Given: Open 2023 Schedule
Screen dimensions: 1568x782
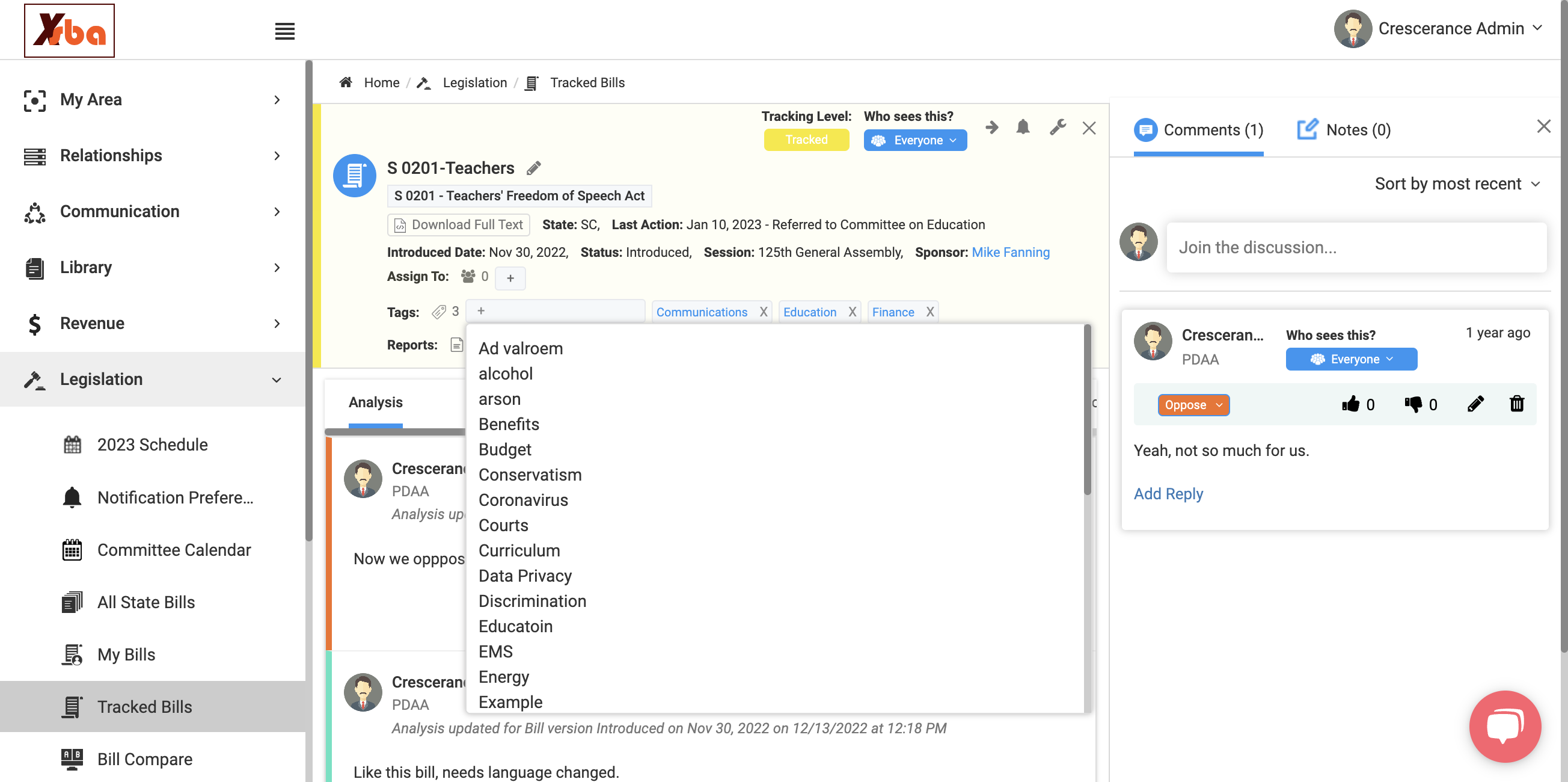Looking at the screenshot, I should (152, 445).
